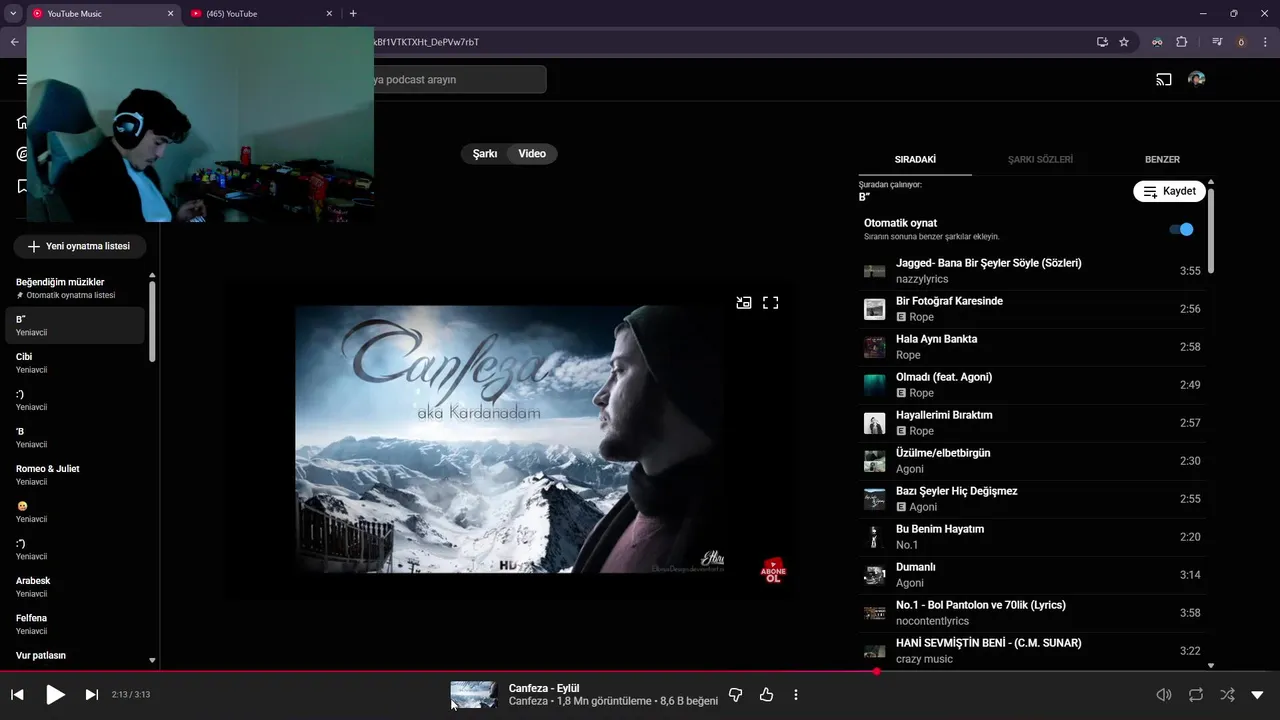
Task: Open new browser tab with plus
Action: tap(353, 13)
